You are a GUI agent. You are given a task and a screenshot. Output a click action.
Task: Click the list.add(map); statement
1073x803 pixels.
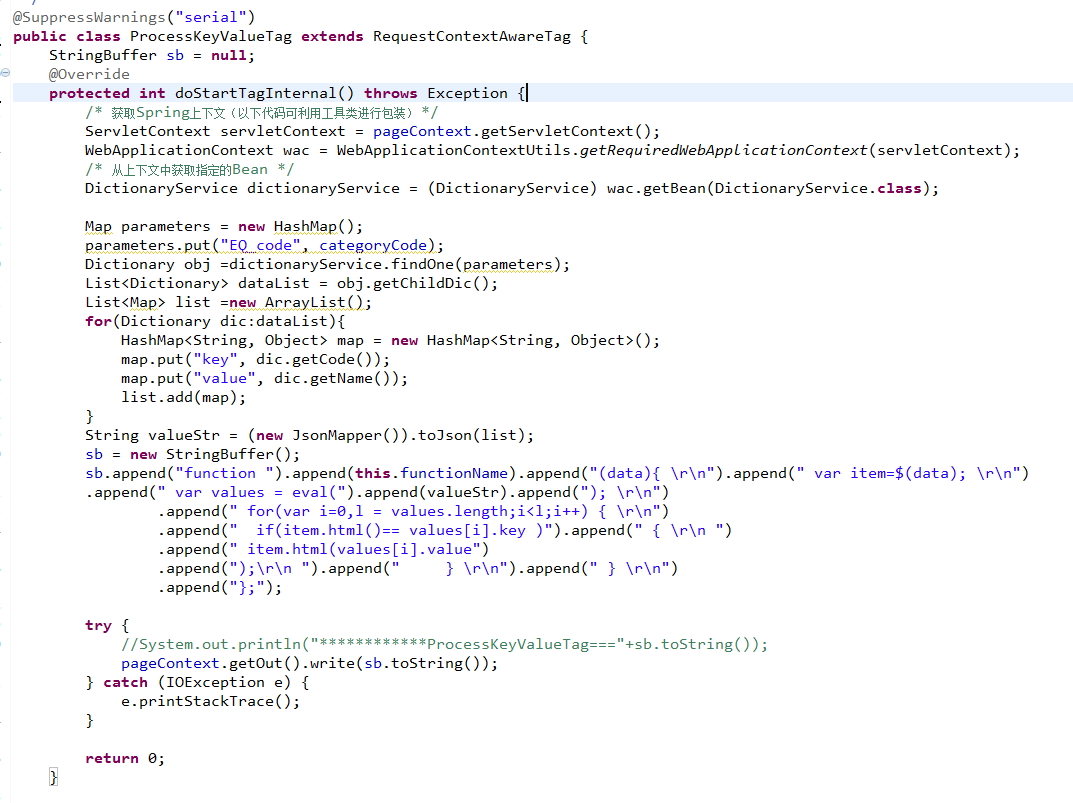click(x=183, y=397)
